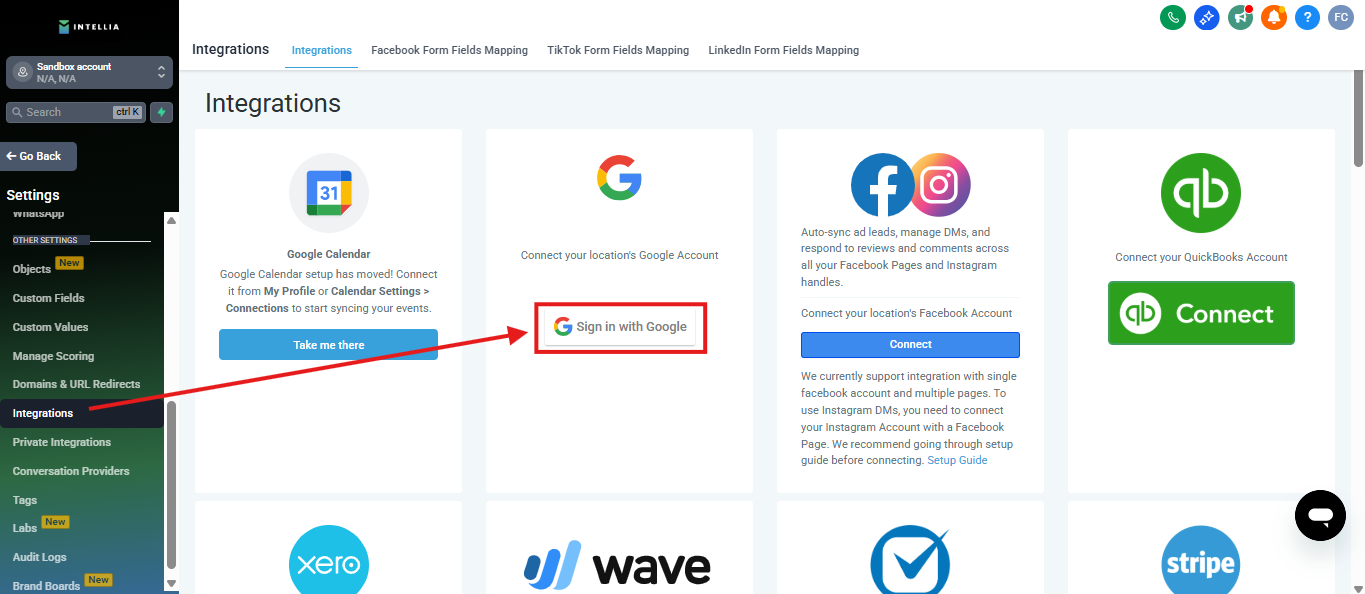Select Custom Fields in settings sidebar
1365x594 pixels.
coord(48,298)
